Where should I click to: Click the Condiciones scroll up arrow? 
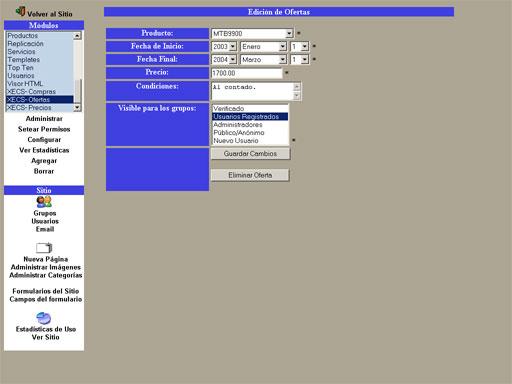point(297,87)
